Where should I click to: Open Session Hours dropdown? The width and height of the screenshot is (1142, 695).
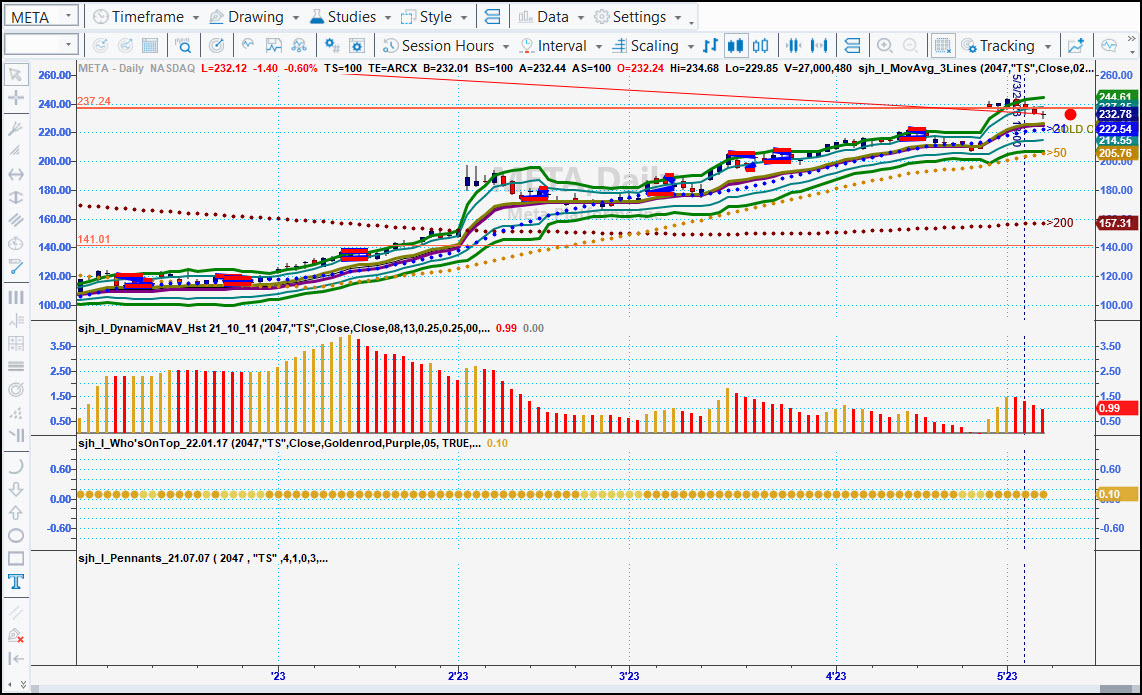pos(446,46)
